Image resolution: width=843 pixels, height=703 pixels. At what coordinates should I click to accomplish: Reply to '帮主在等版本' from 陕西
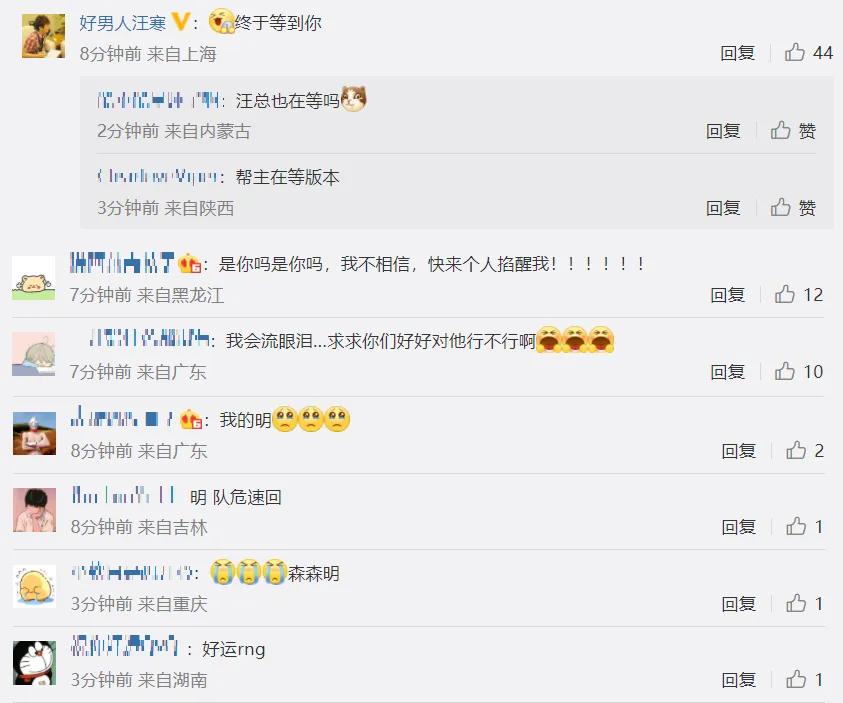pos(723,207)
